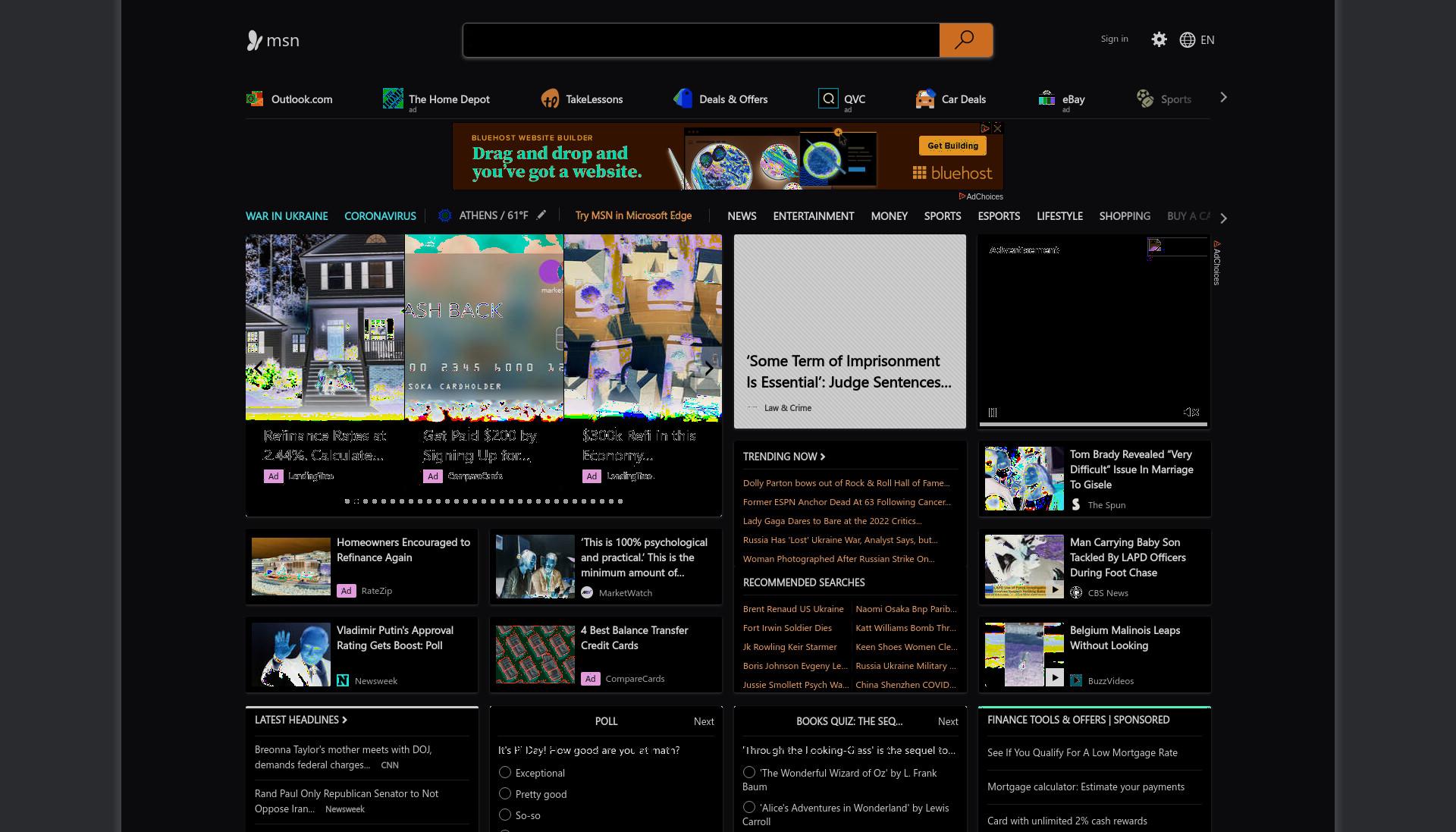This screenshot has width=1456, height=832.
Task: Open the Tom Brady article thumbnail
Action: (x=1025, y=479)
